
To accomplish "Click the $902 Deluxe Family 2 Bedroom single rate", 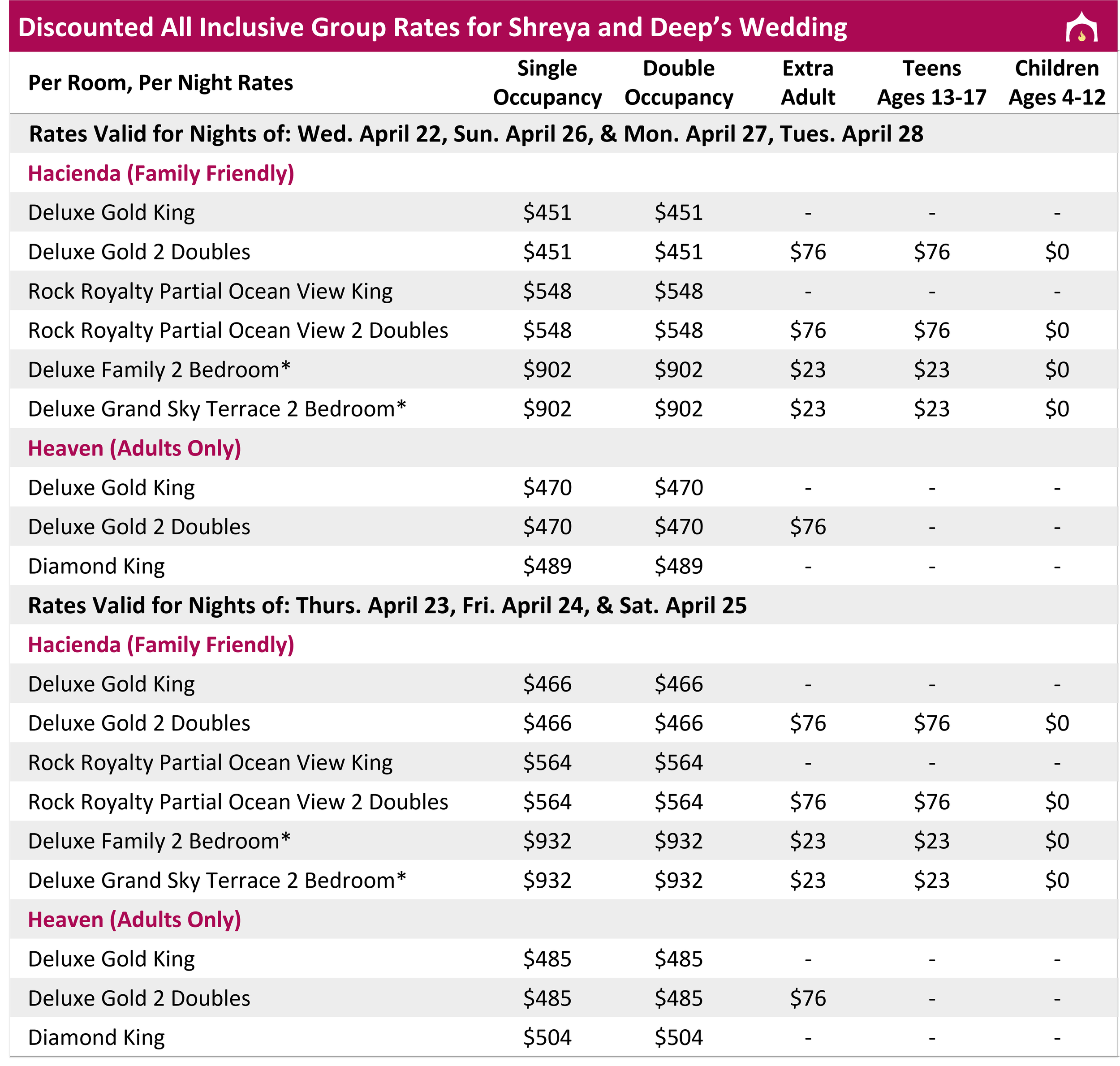I will pos(547,370).
